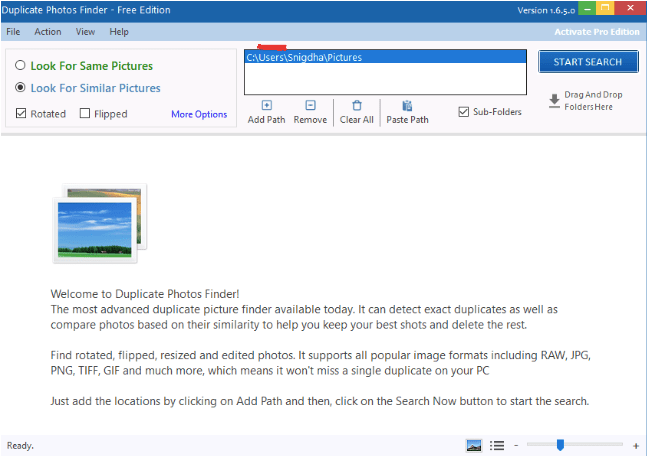The height and width of the screenshot is (460, 649).
Task: Click the plus zoom-in icon
Action: [636, 446]
